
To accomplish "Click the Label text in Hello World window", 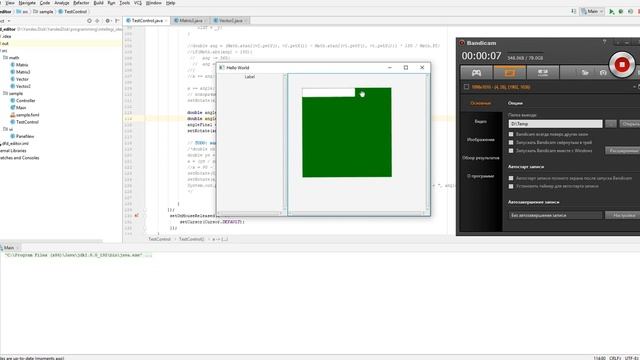I will tap(250, 77).
